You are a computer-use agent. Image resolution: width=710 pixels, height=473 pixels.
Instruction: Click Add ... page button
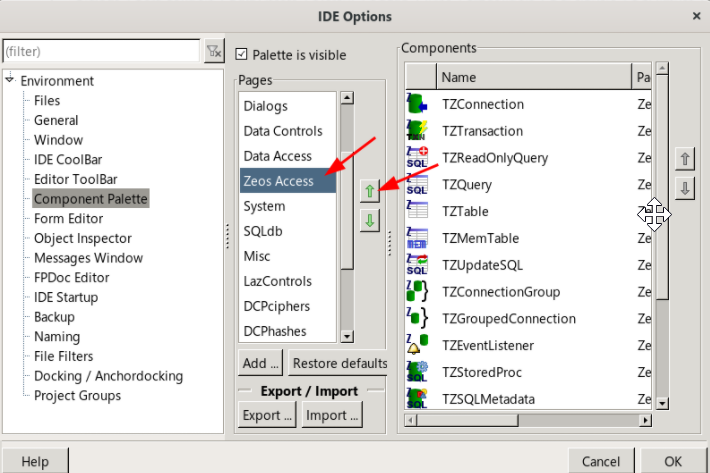point(260,363)
